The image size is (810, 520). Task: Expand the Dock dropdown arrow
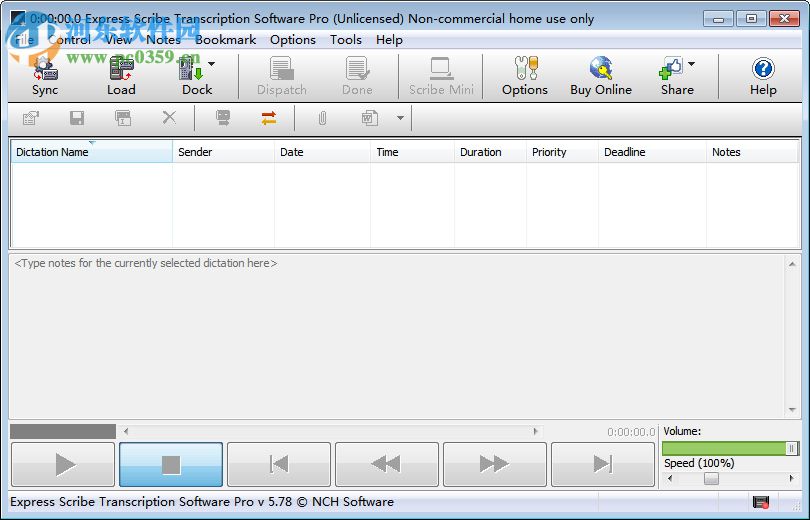[212, 64]
